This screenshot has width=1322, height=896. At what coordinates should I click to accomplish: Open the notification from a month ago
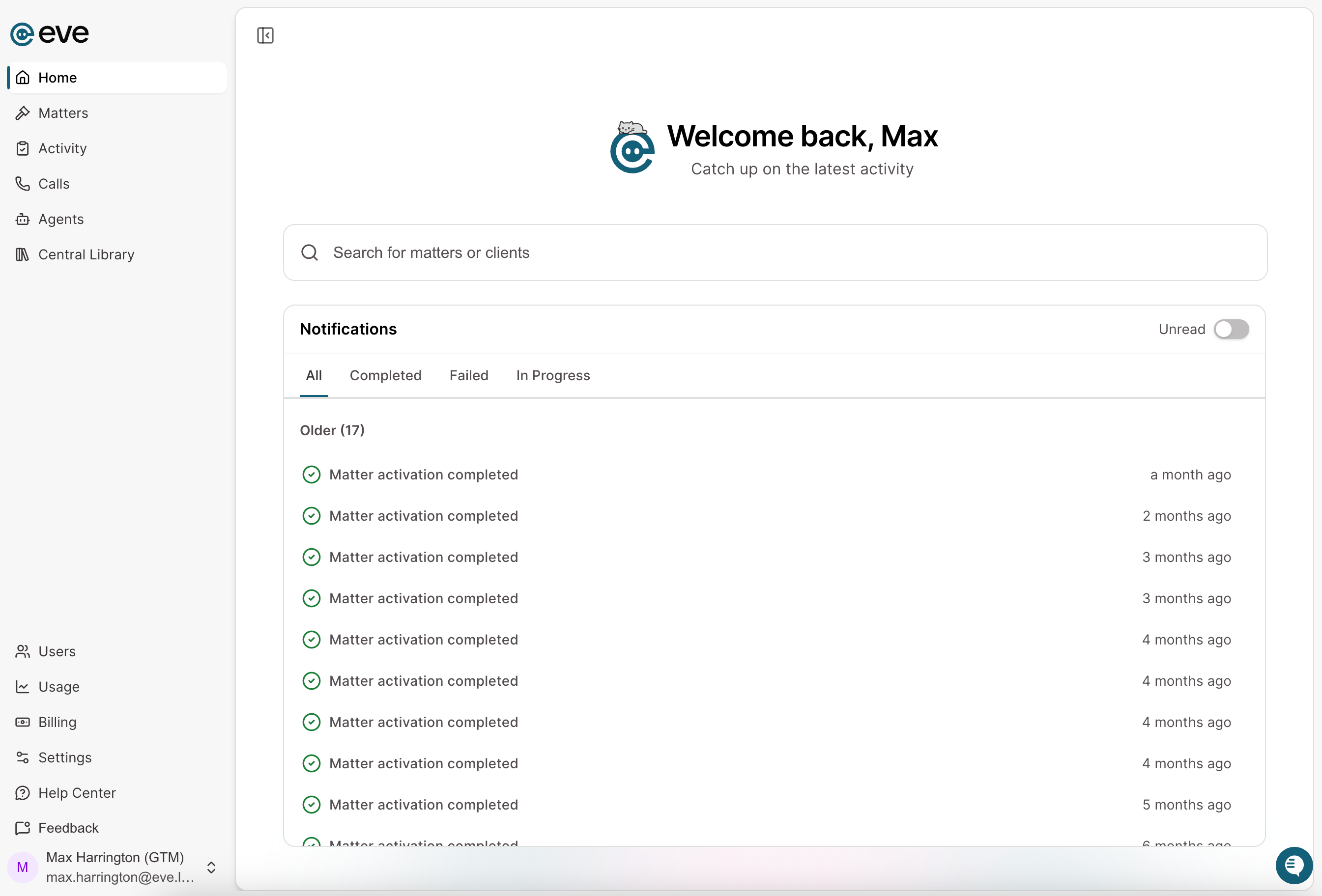pyautogui.click(x=774, y=474)
